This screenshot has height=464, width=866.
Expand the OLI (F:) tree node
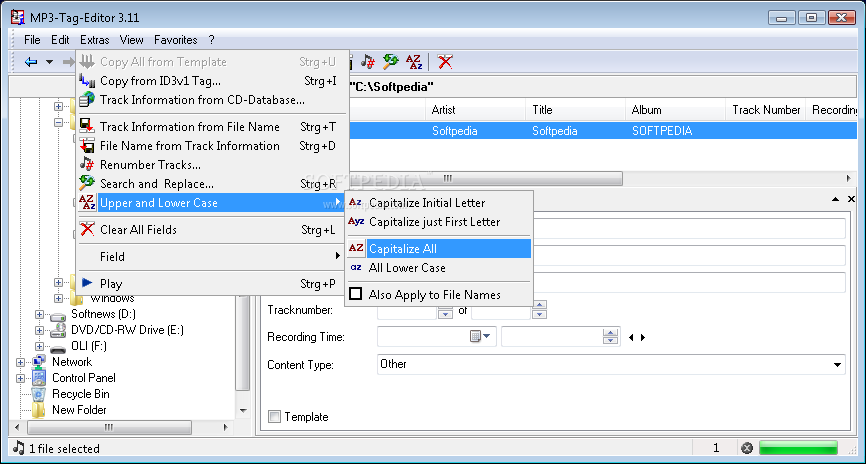click(x=39, y=346)
